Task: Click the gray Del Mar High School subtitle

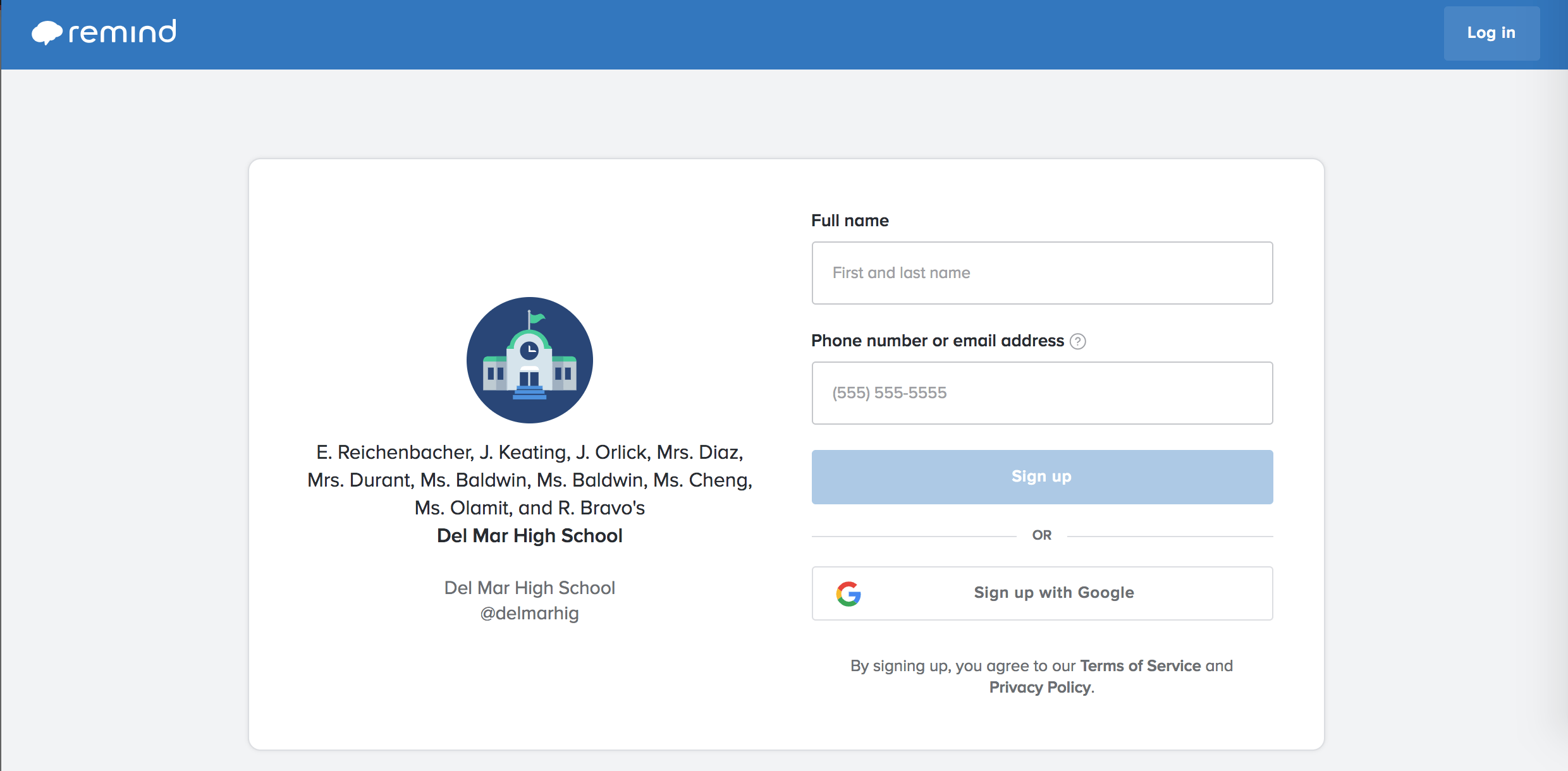Action: coord(529,588)
